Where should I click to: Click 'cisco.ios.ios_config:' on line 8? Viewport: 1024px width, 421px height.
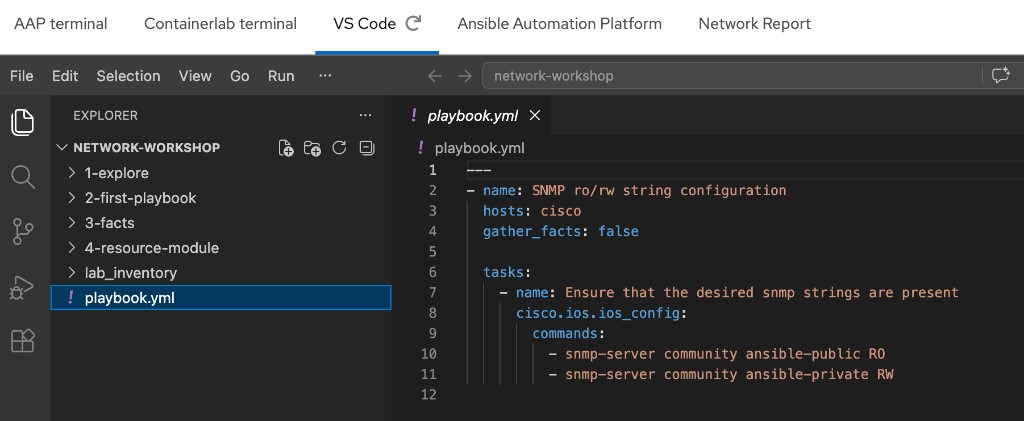[x=601, y=313]
